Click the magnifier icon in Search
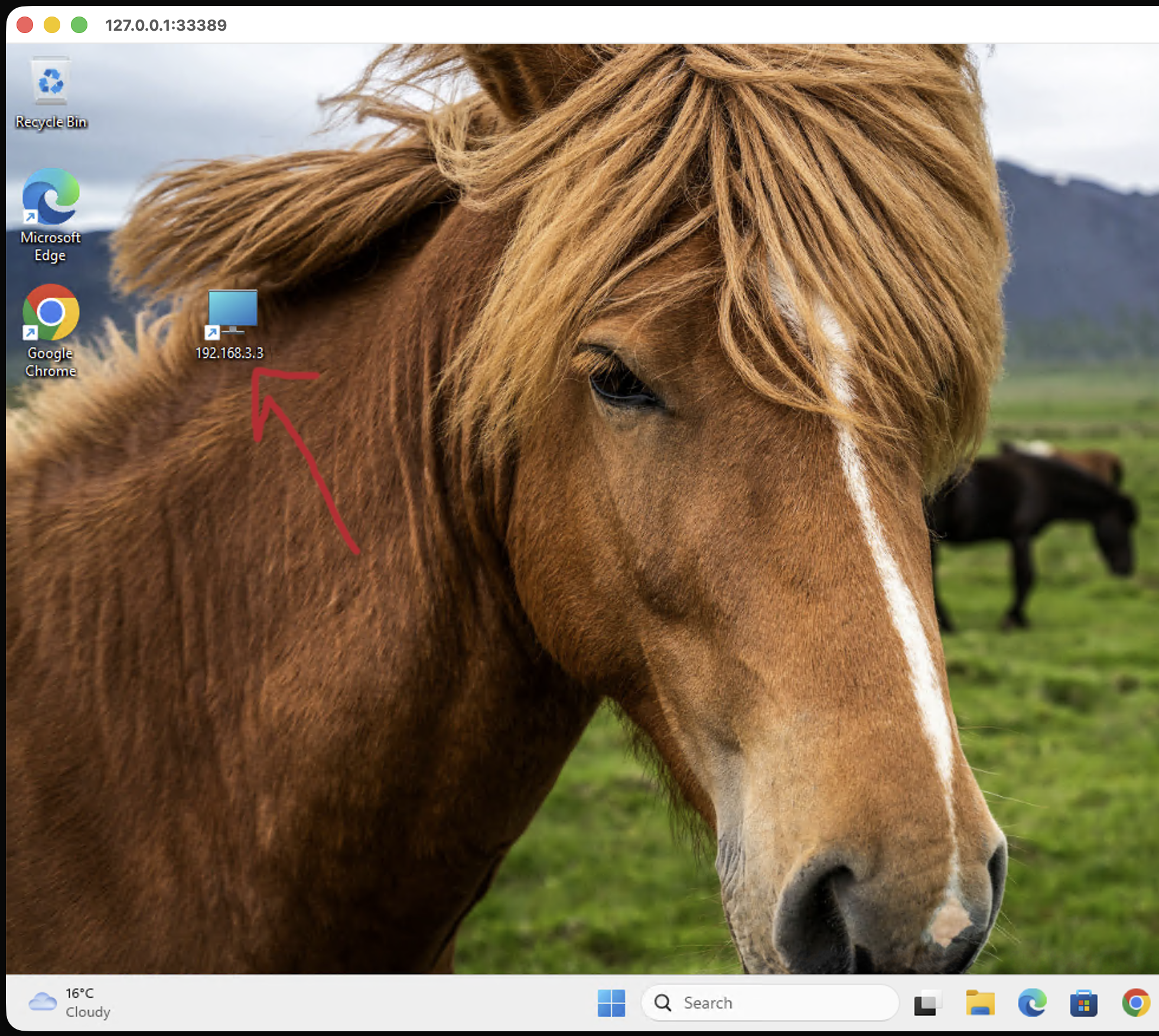The width and height of the screenshot is (1159, 1036). click(x=663, y=1003)
